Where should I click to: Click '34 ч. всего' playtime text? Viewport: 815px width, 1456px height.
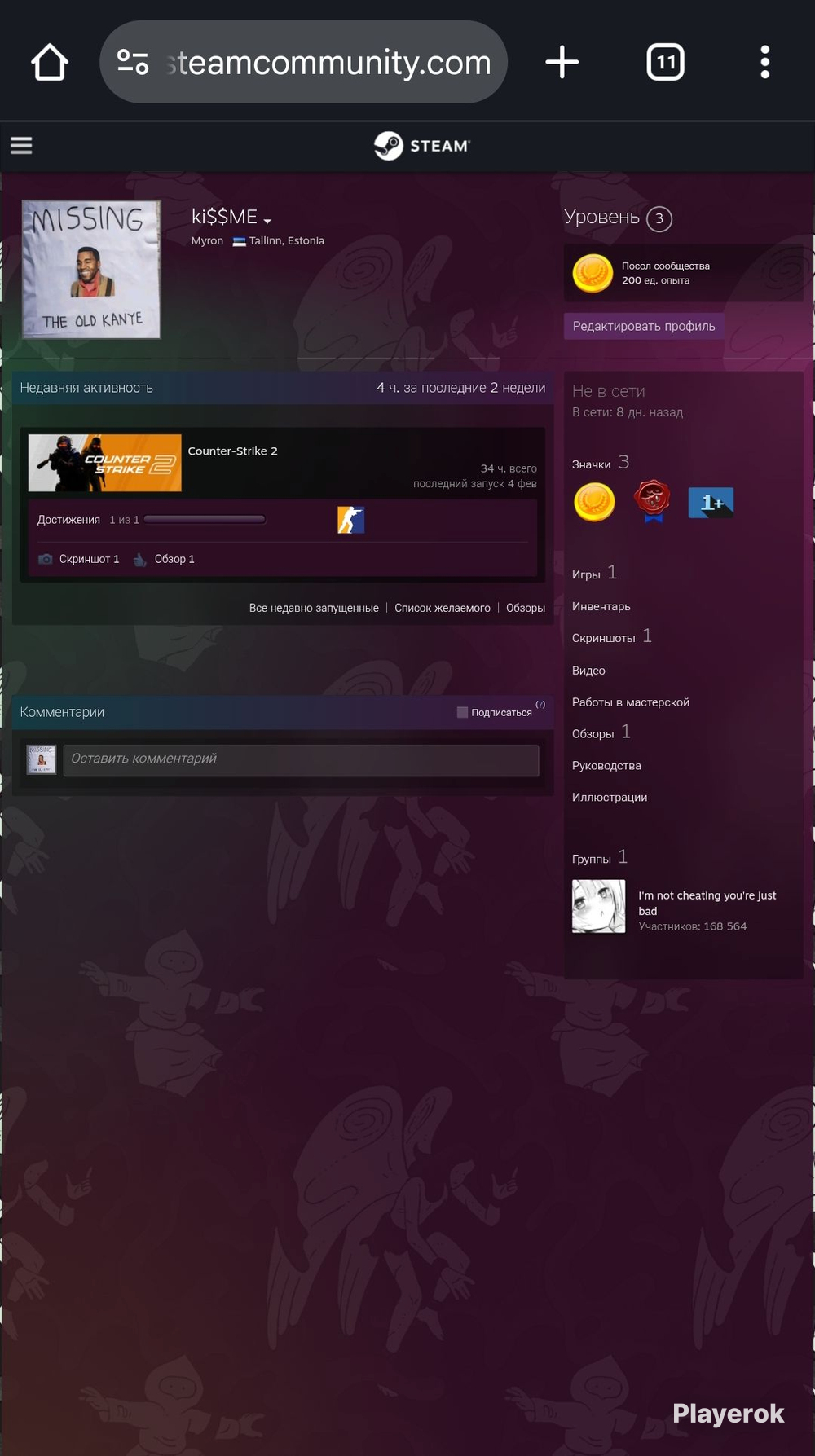[509, 468]
